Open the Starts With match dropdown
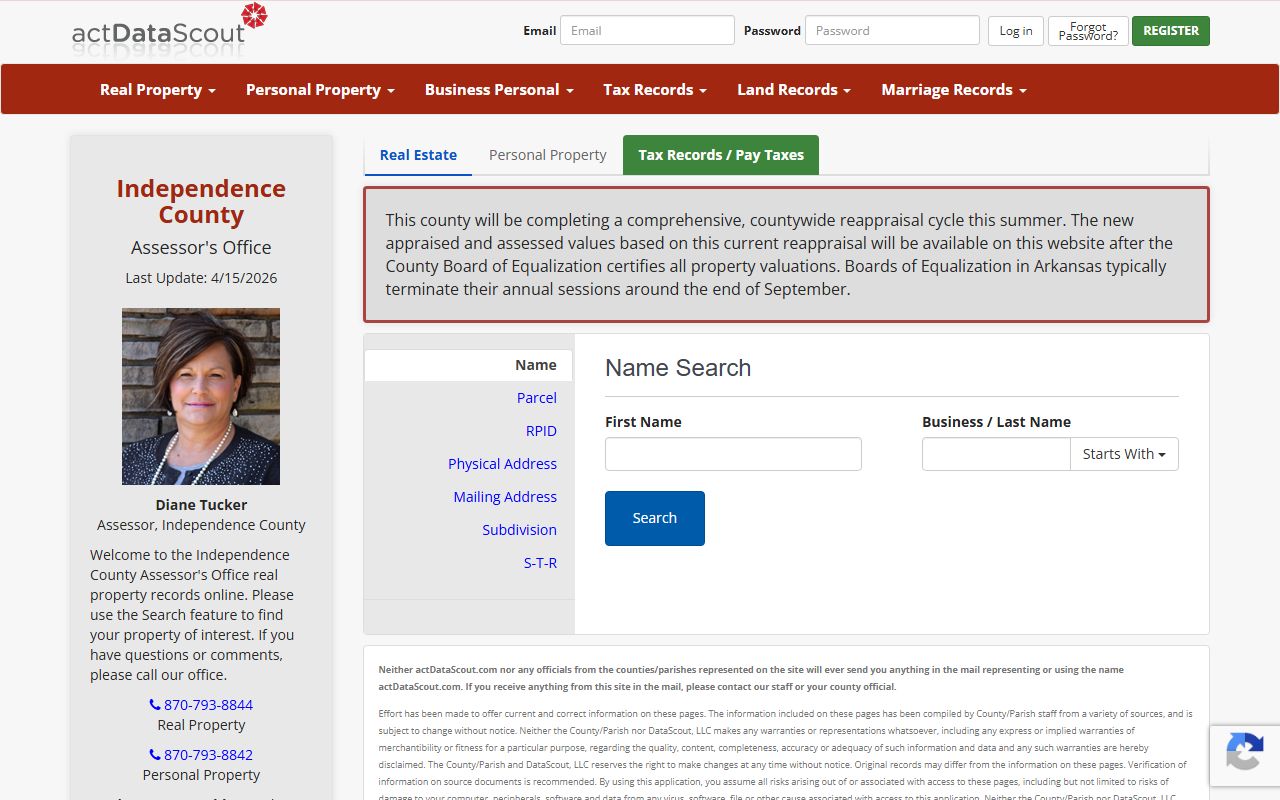Screen dimensions: 1280x800 pos(1124,454)
